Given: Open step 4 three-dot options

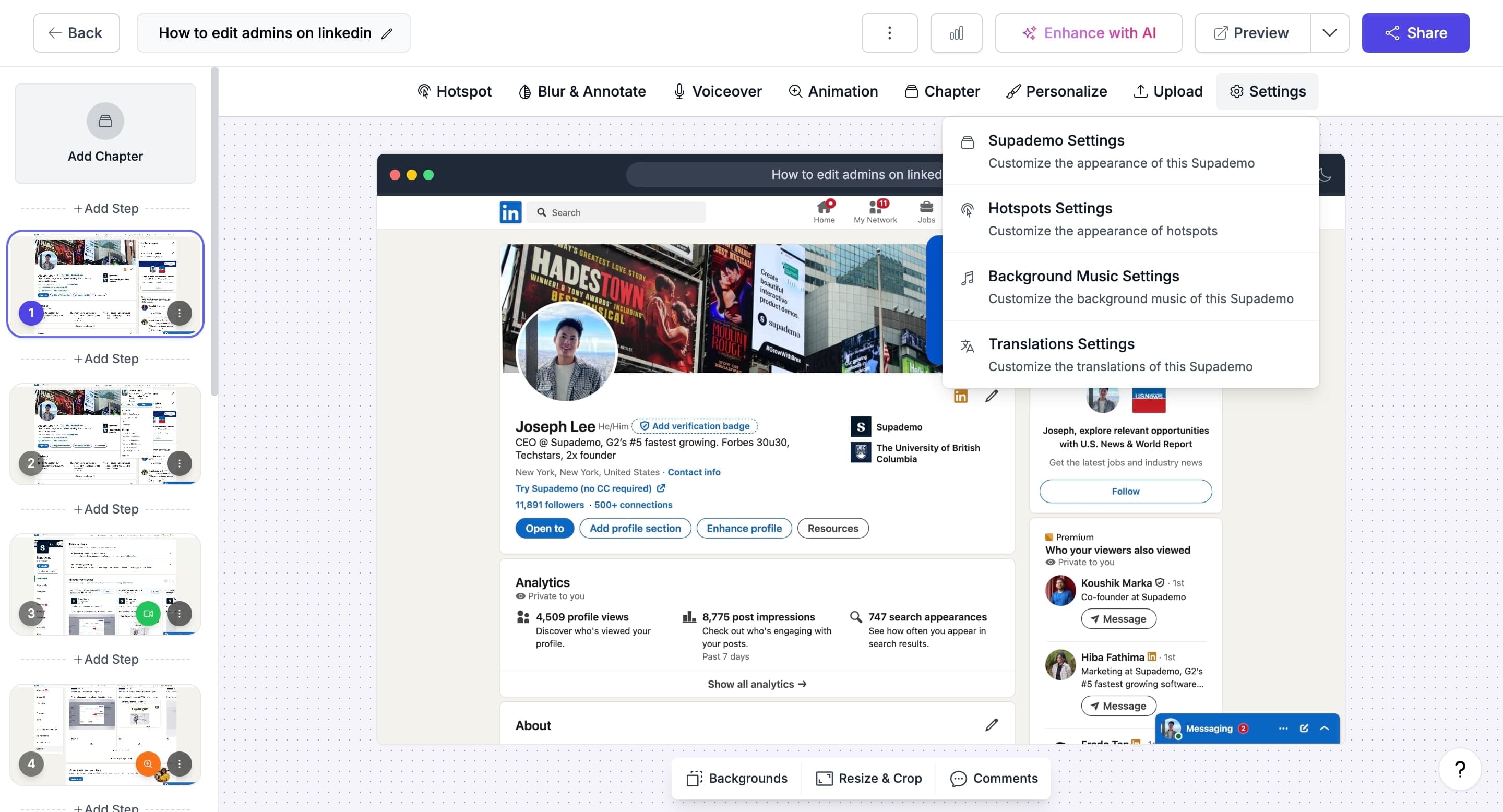Looking at the screenshot, I should 179,763.
